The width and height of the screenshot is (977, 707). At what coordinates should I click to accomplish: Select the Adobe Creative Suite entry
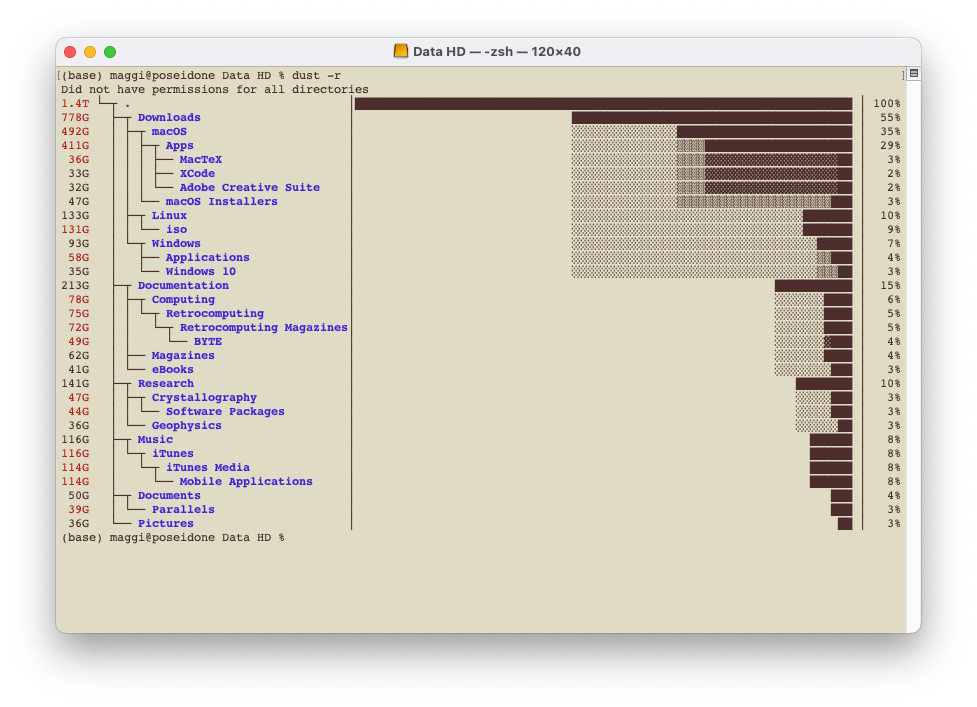pos(249,188)
